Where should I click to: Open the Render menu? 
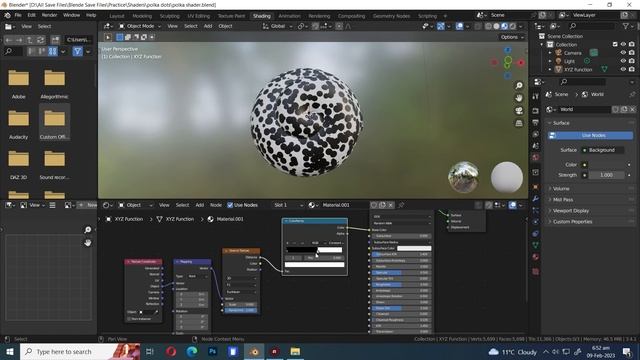(49, 15)
